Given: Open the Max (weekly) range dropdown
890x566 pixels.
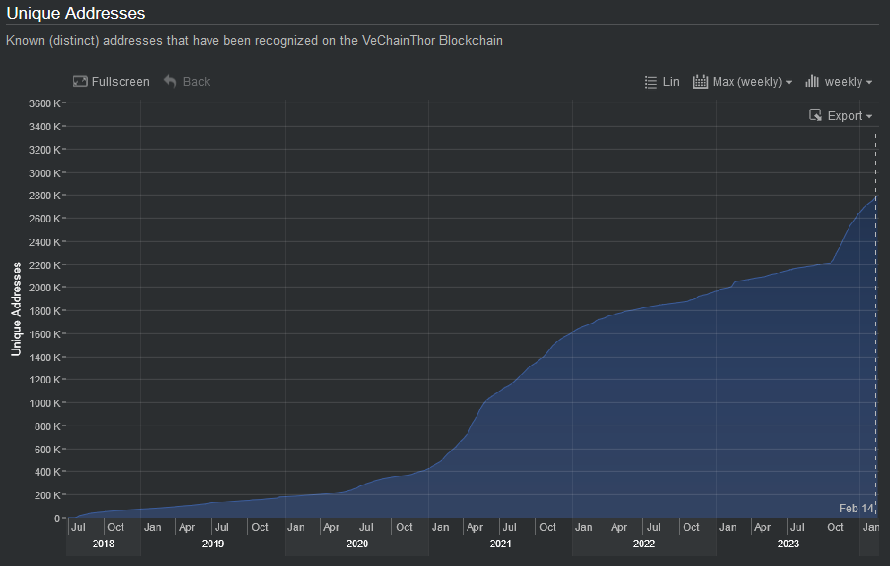Looking at the screenshot, I should coord(752,82).
